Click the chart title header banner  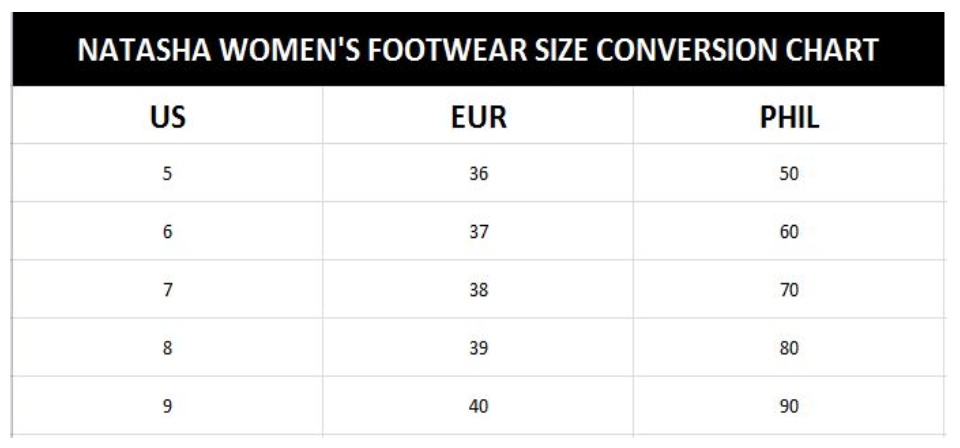[x=478, y=49]
